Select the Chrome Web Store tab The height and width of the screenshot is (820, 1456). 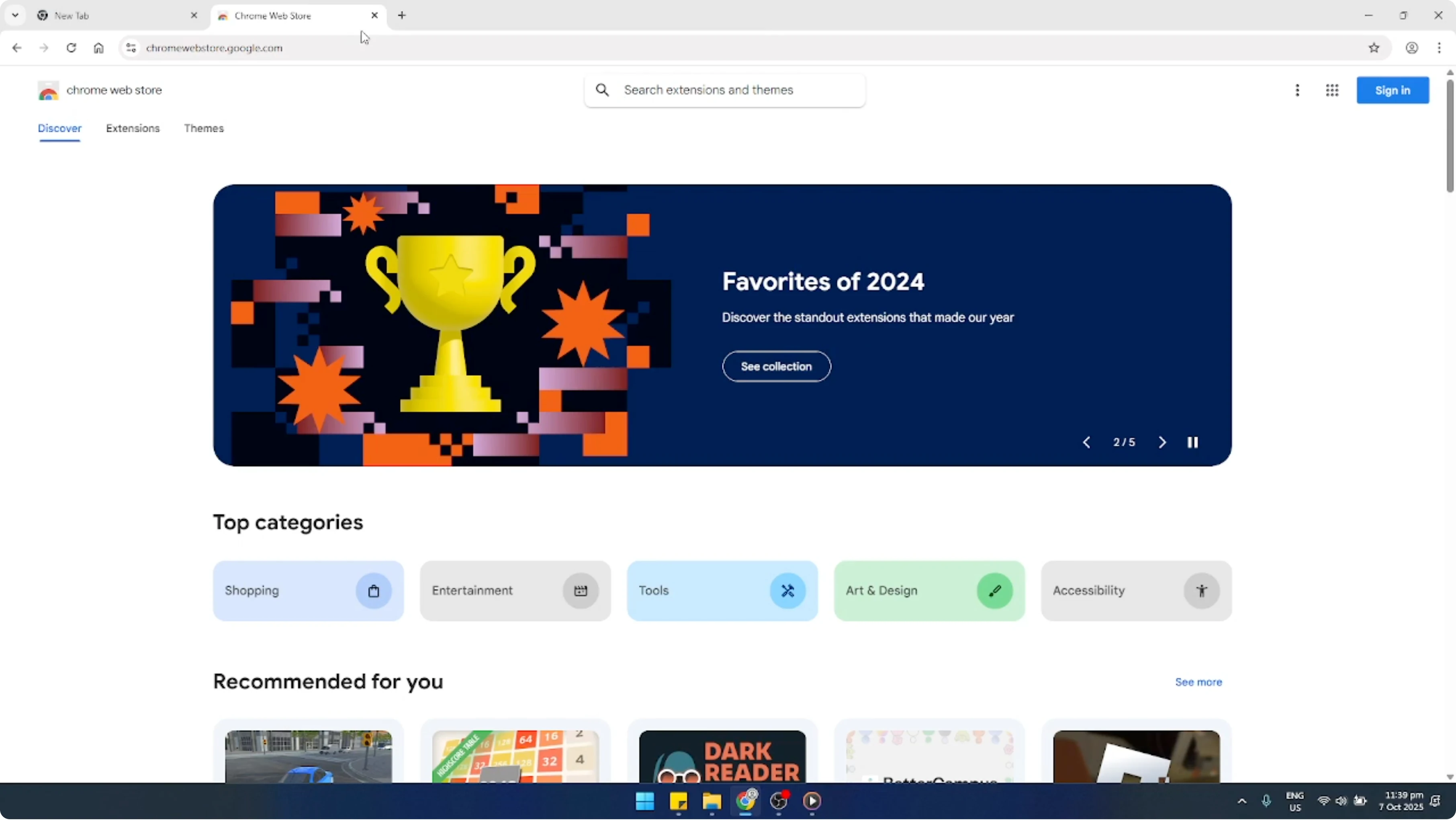point(299,15)
